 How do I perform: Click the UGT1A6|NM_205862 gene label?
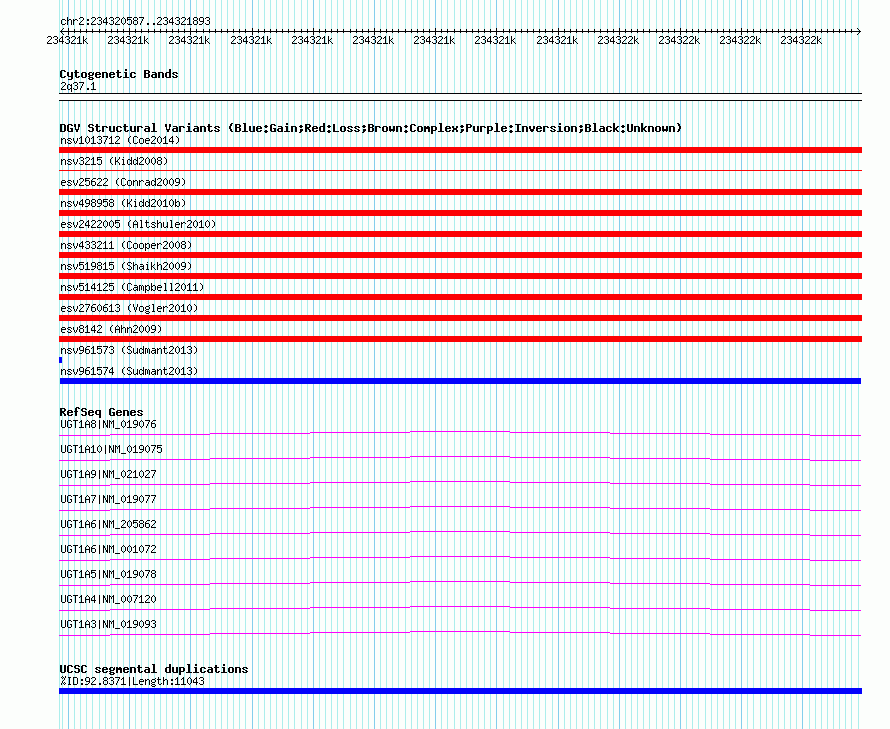coord(108,525)
